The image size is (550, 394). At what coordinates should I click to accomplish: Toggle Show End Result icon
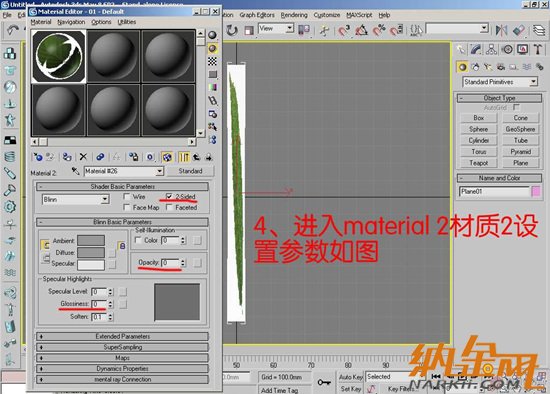tap(184, 157)
